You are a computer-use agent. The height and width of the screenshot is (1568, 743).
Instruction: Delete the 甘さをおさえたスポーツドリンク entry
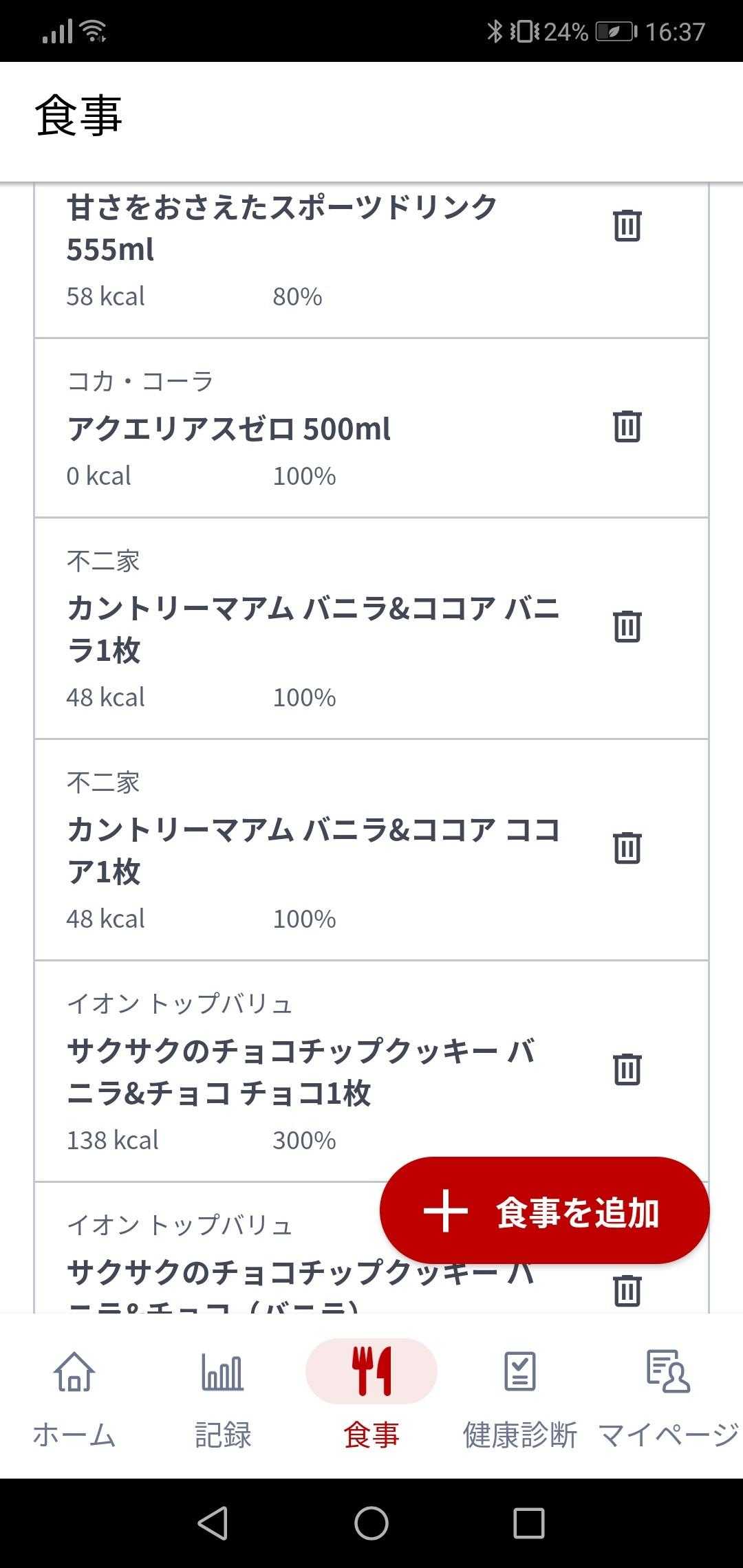click(x=627, y=226)
